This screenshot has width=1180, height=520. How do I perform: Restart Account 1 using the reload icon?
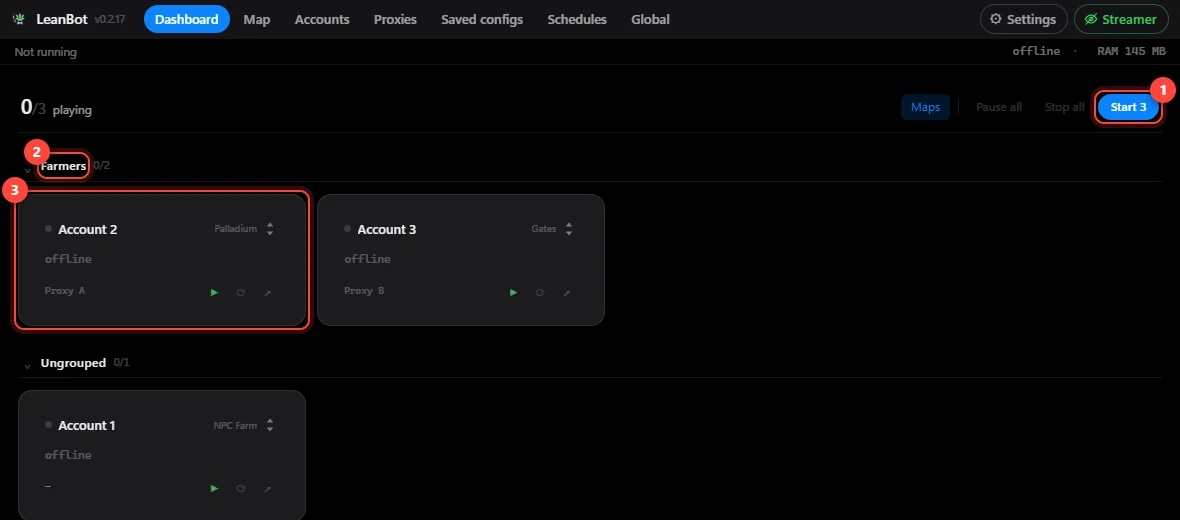[241, 488]
